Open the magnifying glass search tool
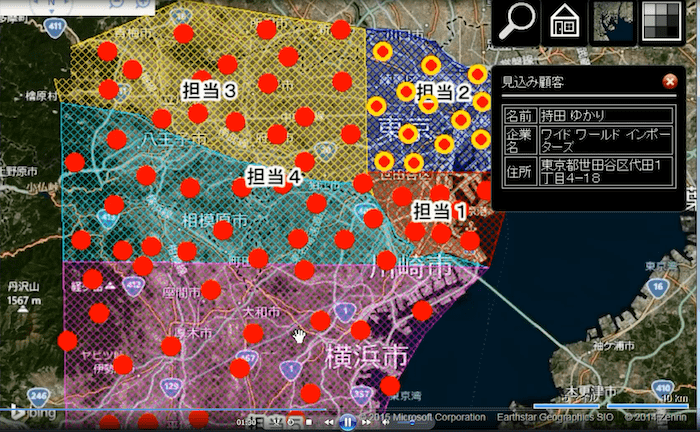 [x=517, y=22]
